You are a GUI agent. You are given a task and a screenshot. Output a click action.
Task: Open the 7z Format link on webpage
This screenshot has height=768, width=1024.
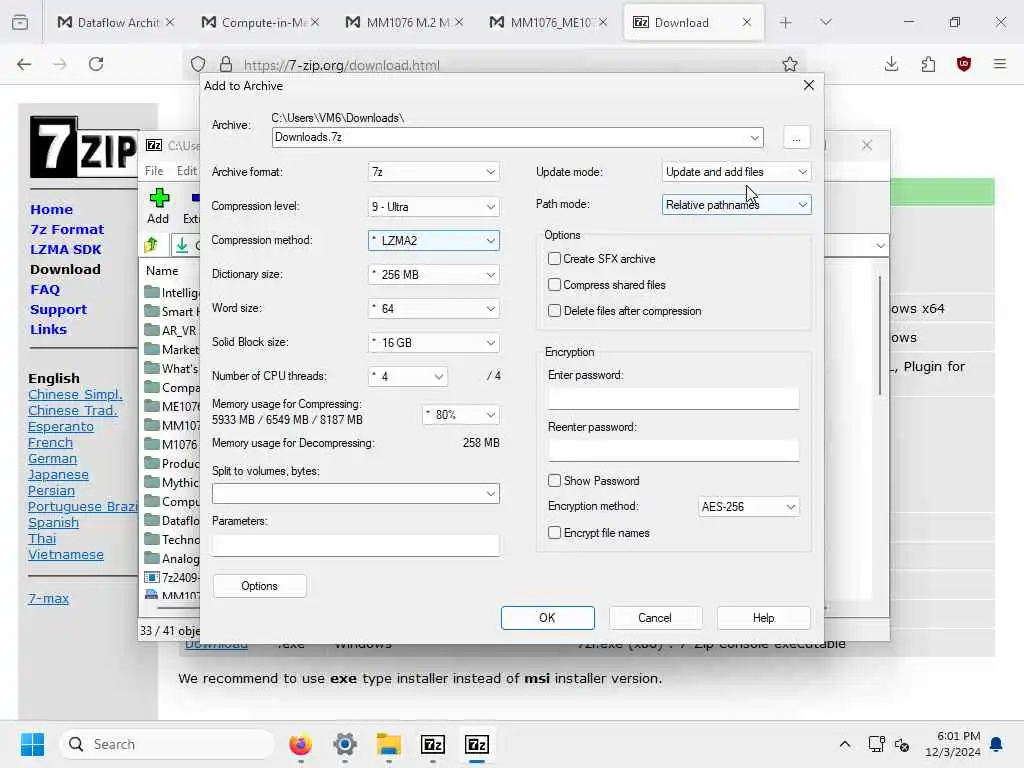click(67, 229)
